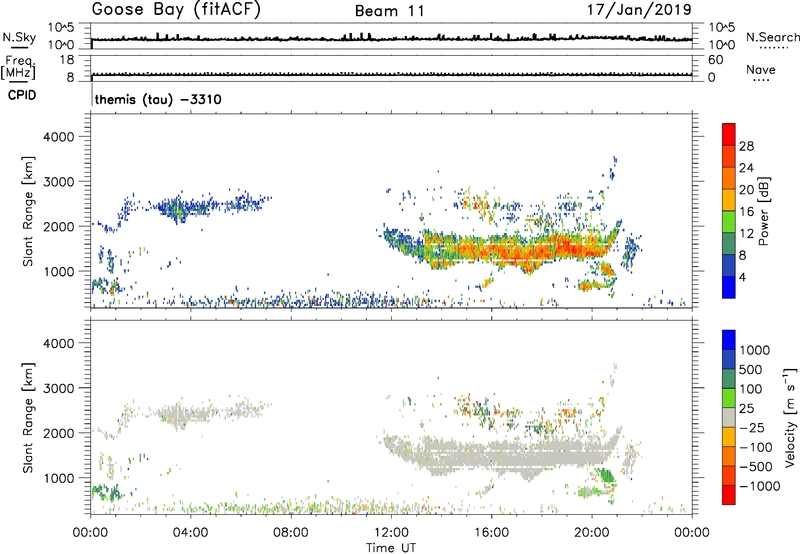Image resolution: width=800 pixels, height=554 pixels.
Task: Click the "08:00" time tick label
Action: click(x=291, y=533)
